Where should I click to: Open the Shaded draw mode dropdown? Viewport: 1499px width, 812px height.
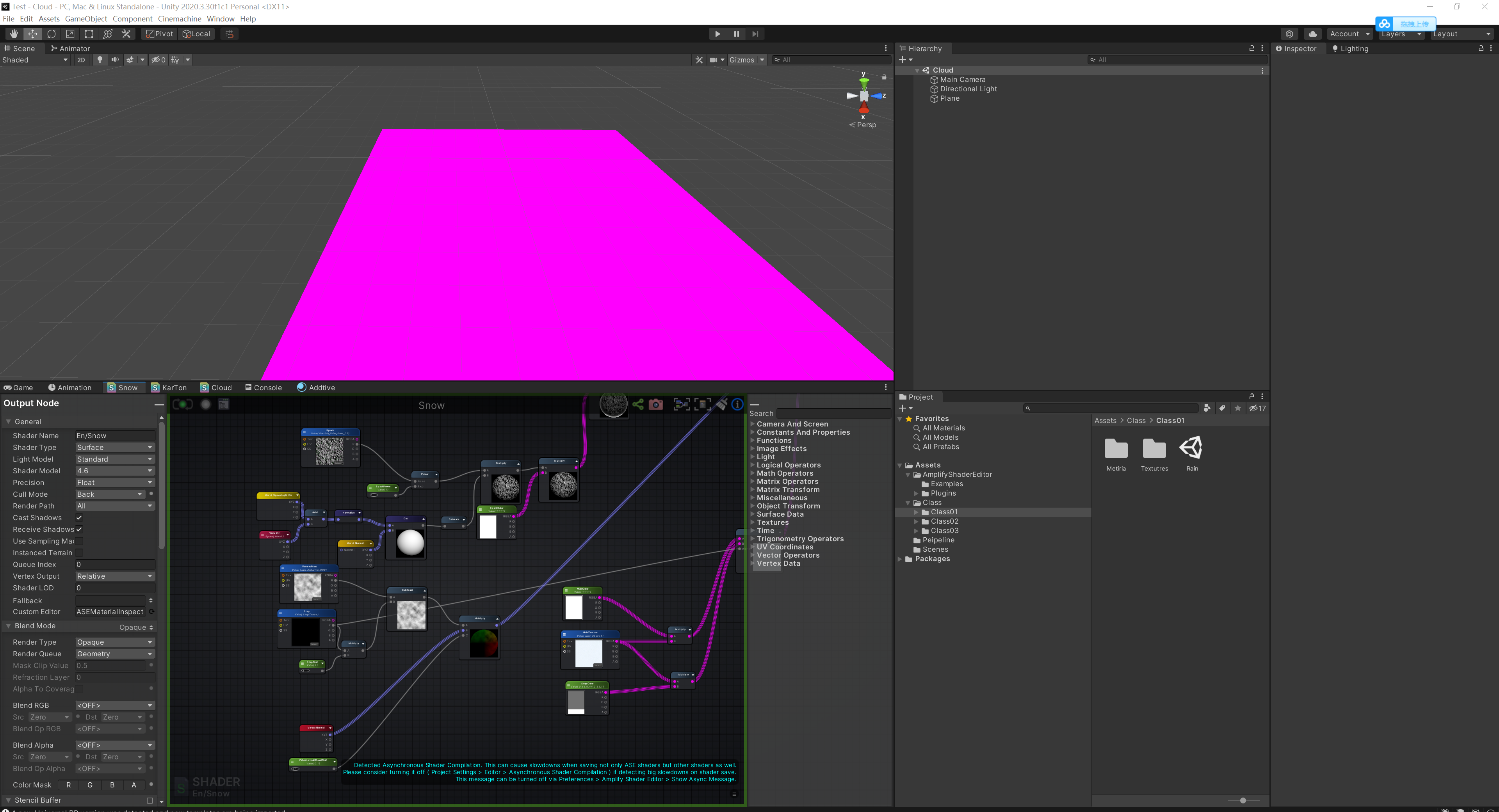[x=35, y=60]
